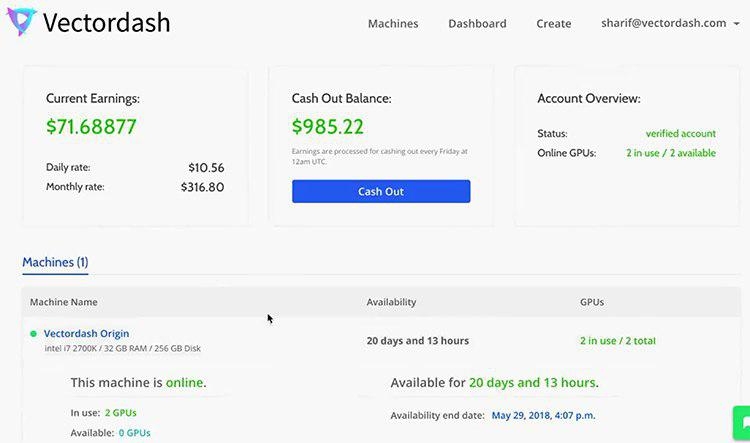This screenshot has width=750, height=443.
Task: Open the sharif@vectordash.com user menu
Action: pyautogui.click(x=663, y=23)
